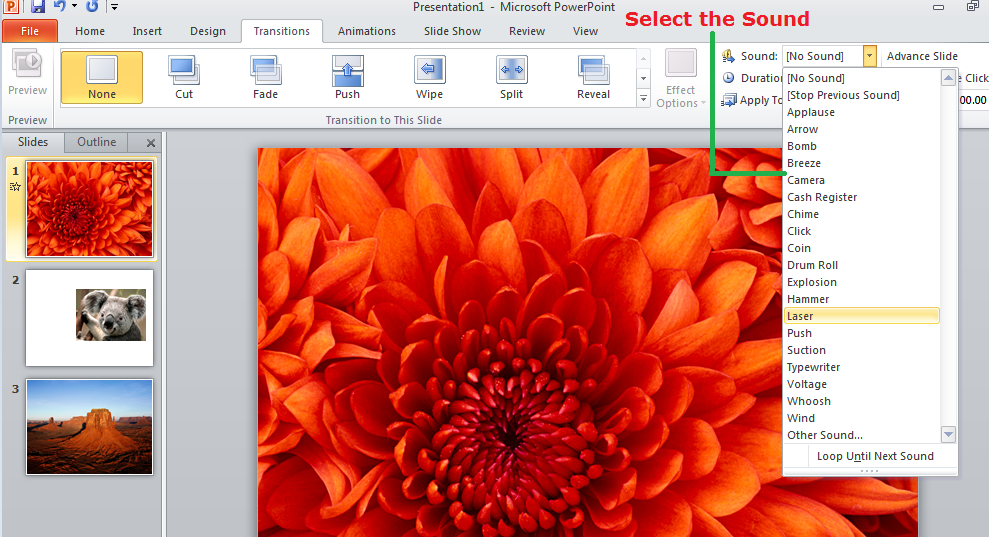The height and width of the screenshot is (537, 989).
Task: Open the File tab
Action: (x=30, y=31)
